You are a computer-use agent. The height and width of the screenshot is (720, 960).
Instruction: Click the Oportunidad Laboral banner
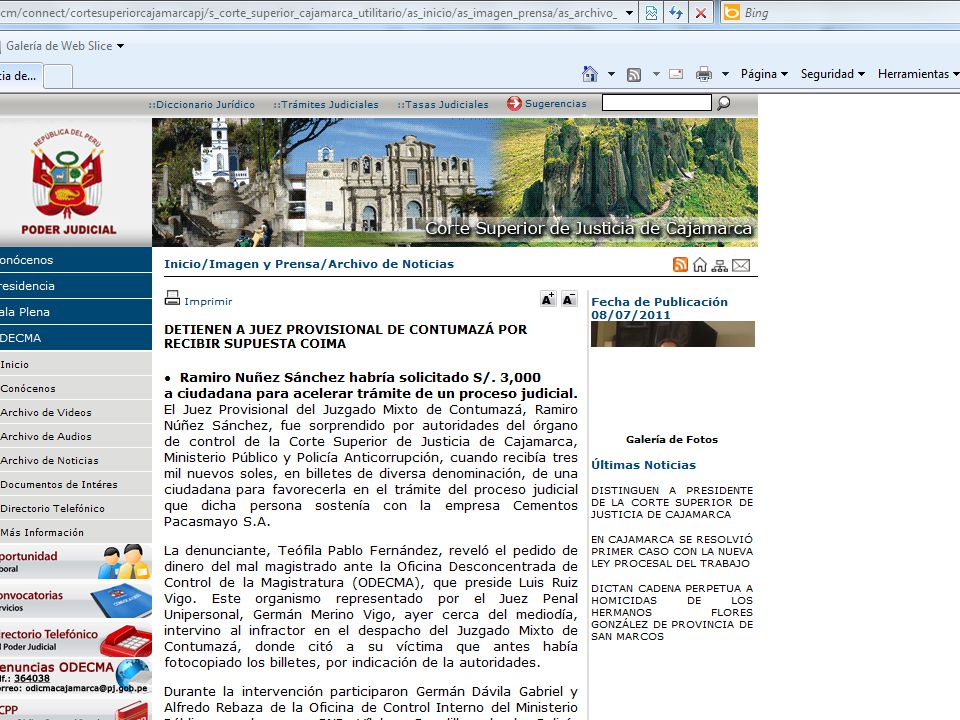(76, 561)
